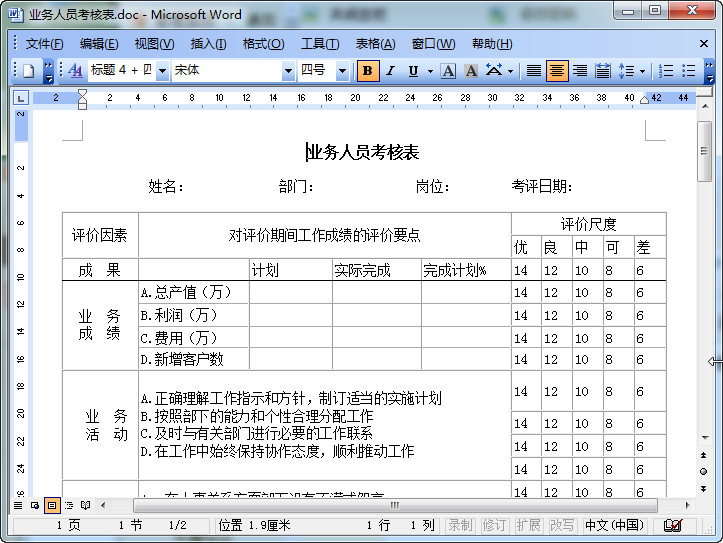Toggle 修订 track changes in status bar
The height and width of the screenshot is (543, 723).
[494, 525]
